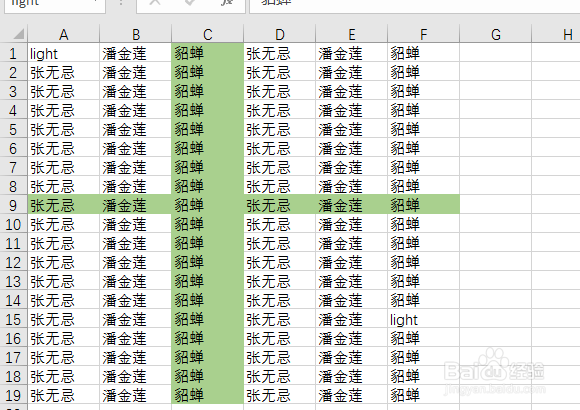Select column F header
This screenshot has height=410, width=580.
pos(424,34)
